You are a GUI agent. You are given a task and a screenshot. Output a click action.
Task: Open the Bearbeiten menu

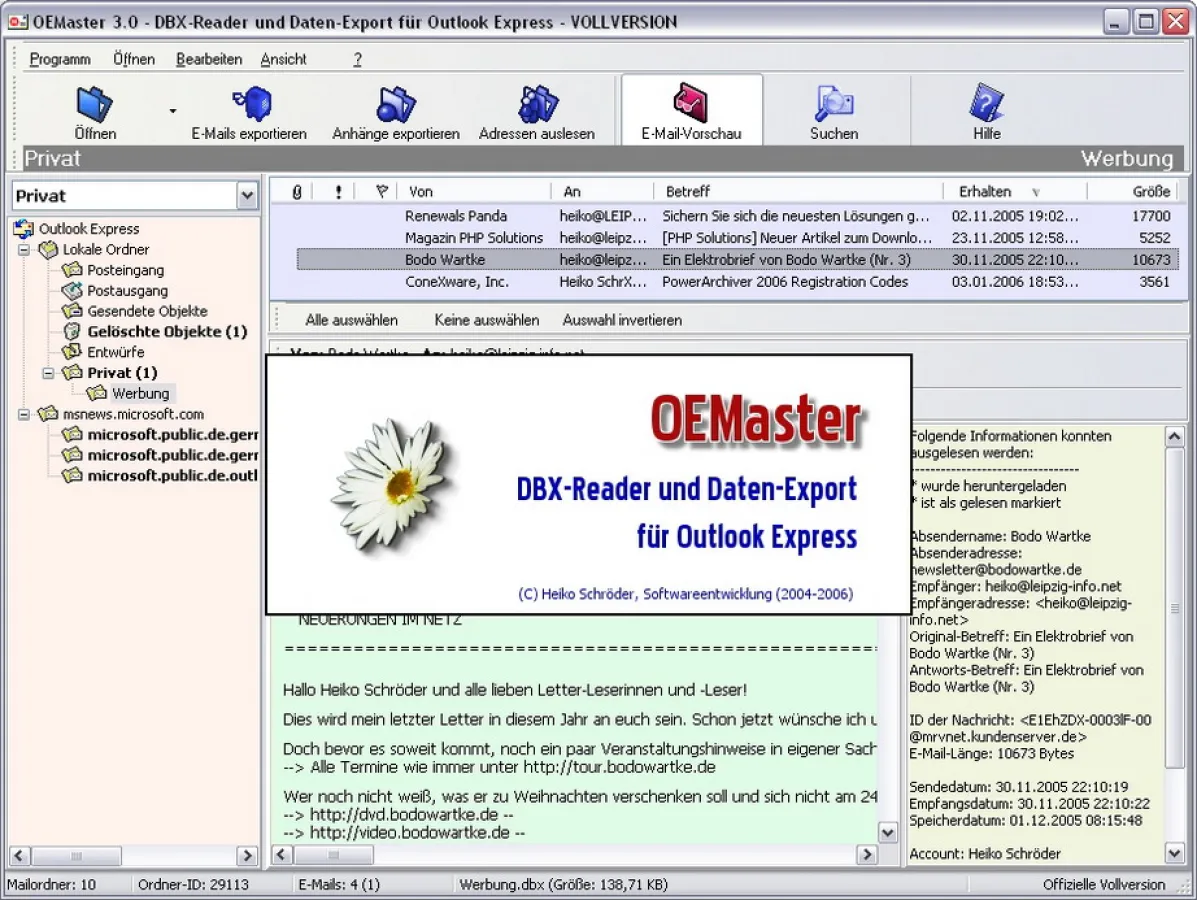209,59
